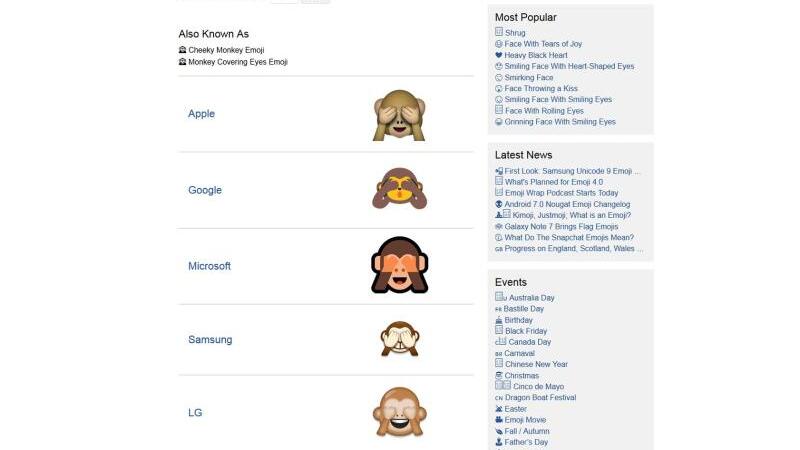Open the Samsung vendor link
The image size is (800, 450).
(x=210, y=339)
